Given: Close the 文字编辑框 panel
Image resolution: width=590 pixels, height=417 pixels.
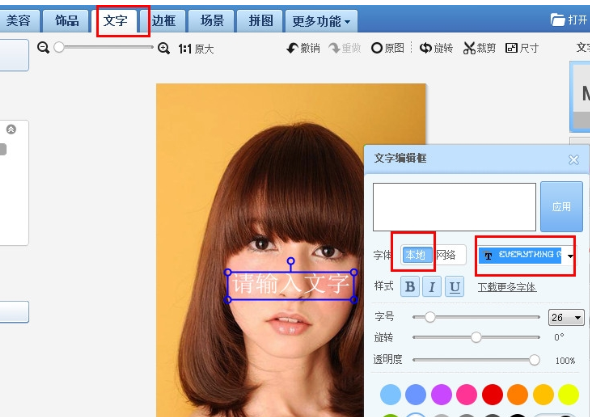Looking at the screenshot, I should coord(573,160).
